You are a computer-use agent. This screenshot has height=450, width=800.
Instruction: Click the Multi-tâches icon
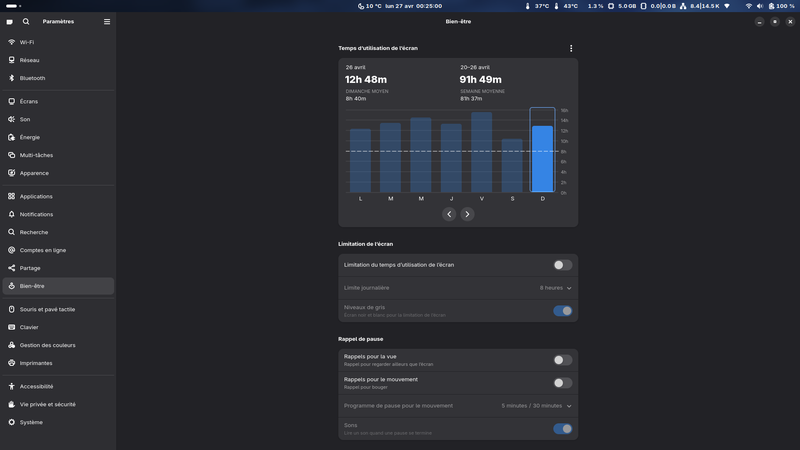pyautogui.click(x=11, y=155)
